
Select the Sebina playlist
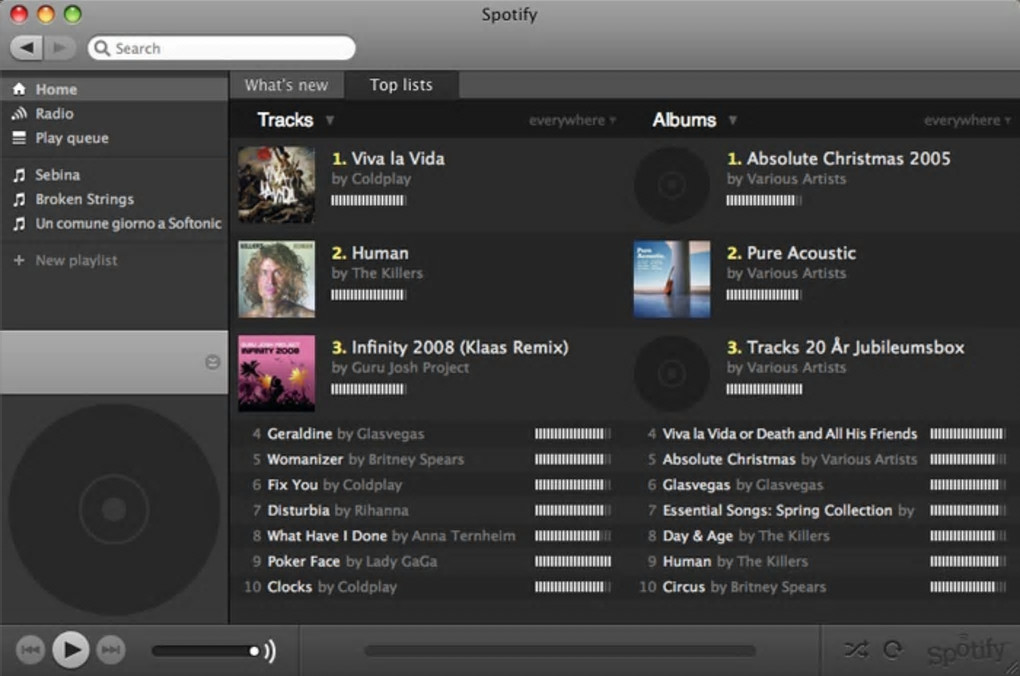tap(114, 175)
